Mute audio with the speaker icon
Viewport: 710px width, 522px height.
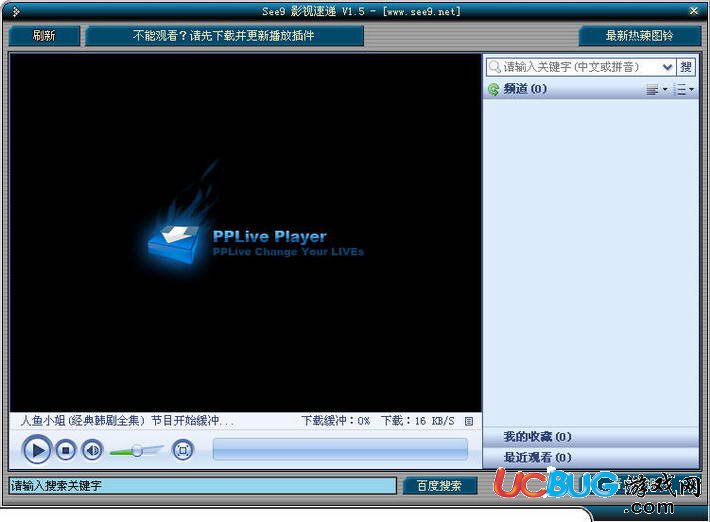coord(92,450)
